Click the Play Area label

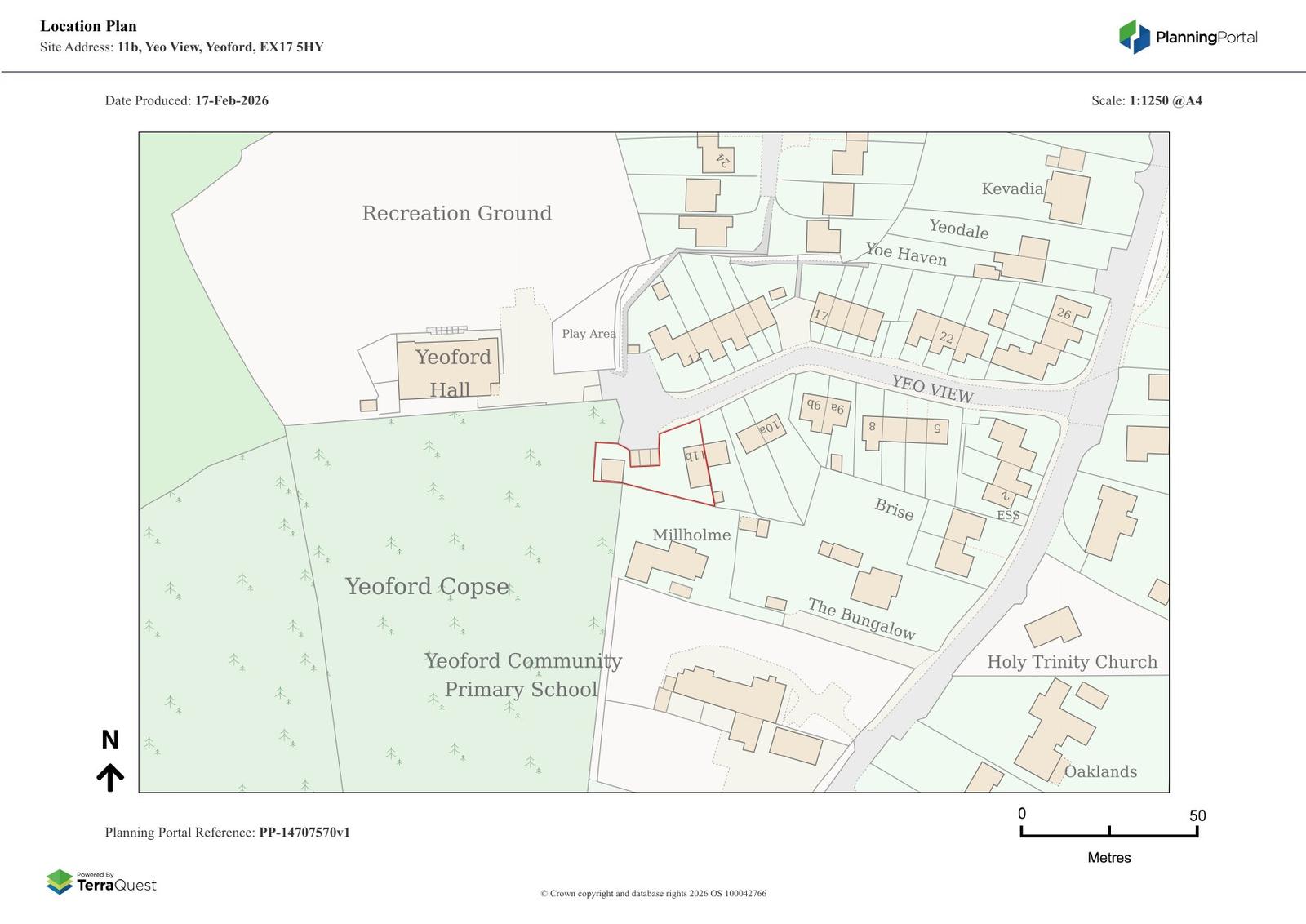coord(589,334)
